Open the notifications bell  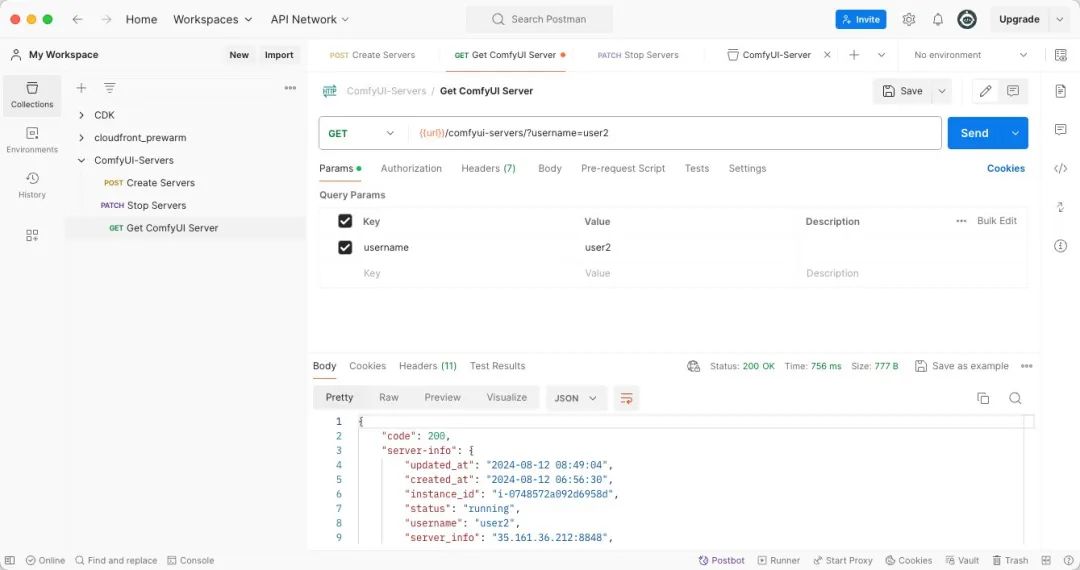[937, 19]
